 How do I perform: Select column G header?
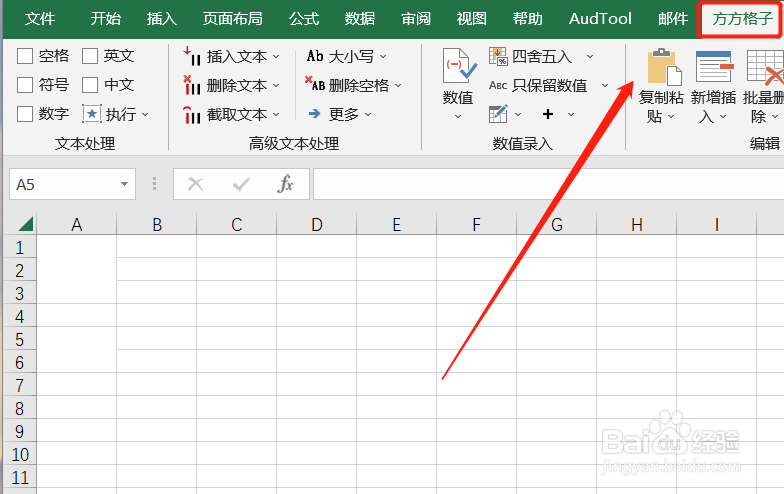(x=556, y=224)
